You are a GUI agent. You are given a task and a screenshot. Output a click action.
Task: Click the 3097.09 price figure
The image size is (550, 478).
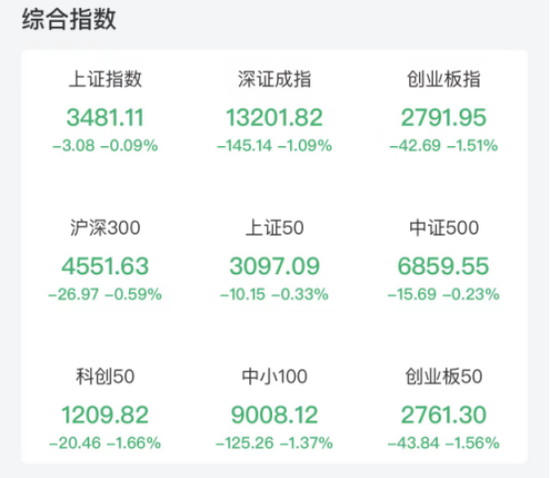click(x=274, y=266)
